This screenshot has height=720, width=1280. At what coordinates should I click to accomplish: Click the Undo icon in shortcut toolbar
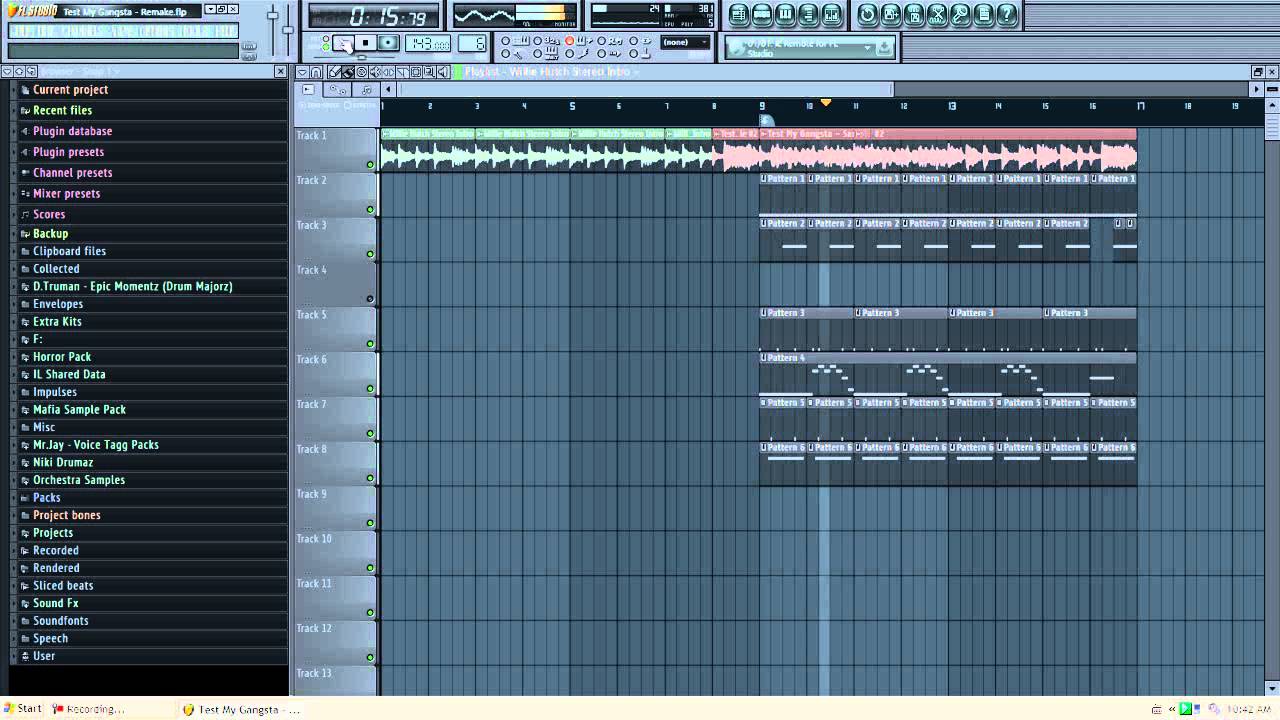tap(867, 14)
